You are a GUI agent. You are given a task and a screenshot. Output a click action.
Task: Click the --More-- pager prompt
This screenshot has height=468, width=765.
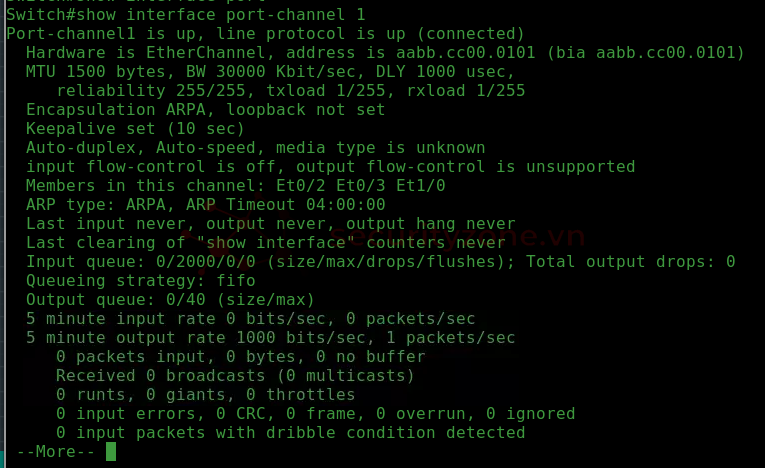[56, 451]
